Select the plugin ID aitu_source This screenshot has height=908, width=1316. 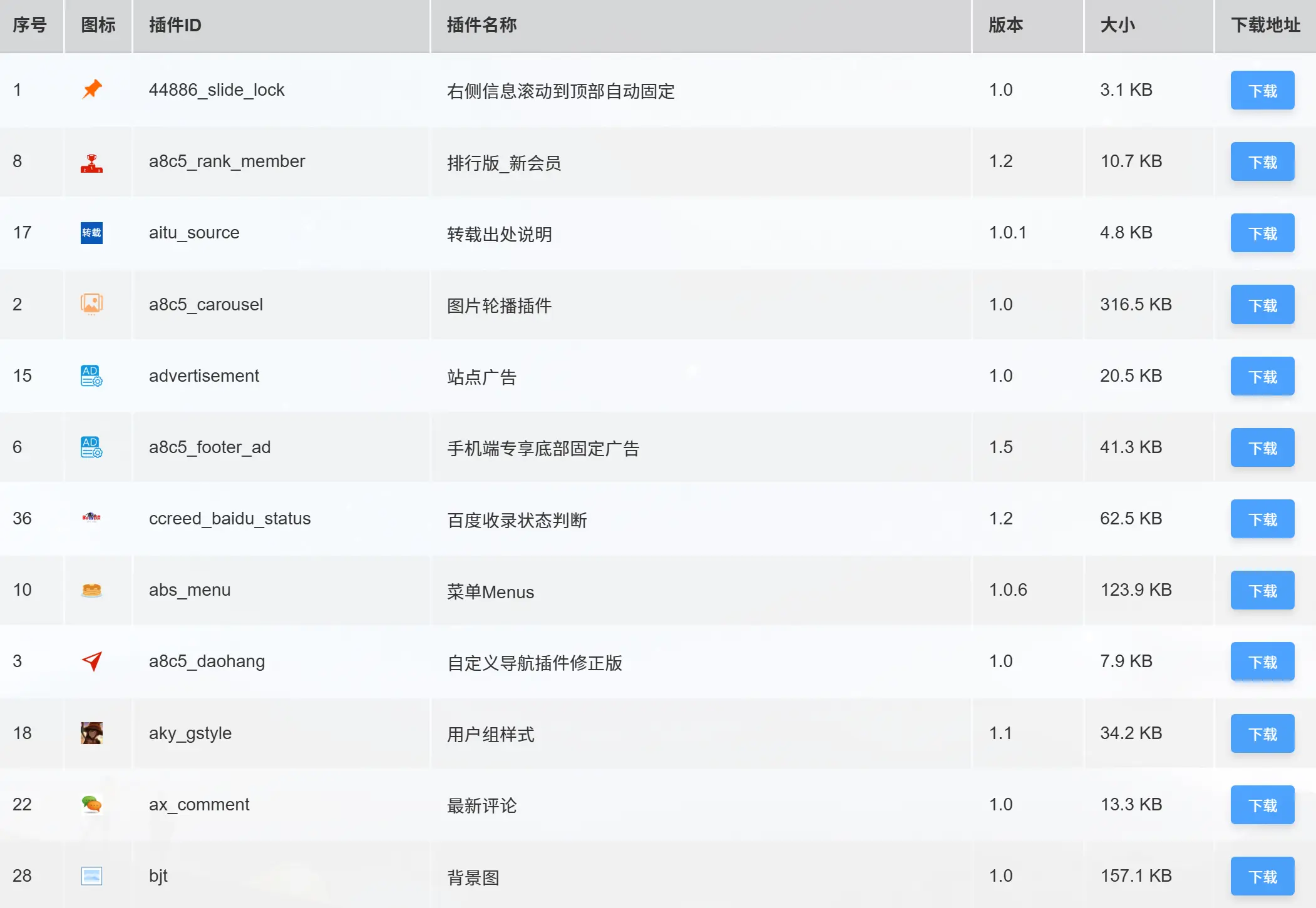click(x=194, y=233)
